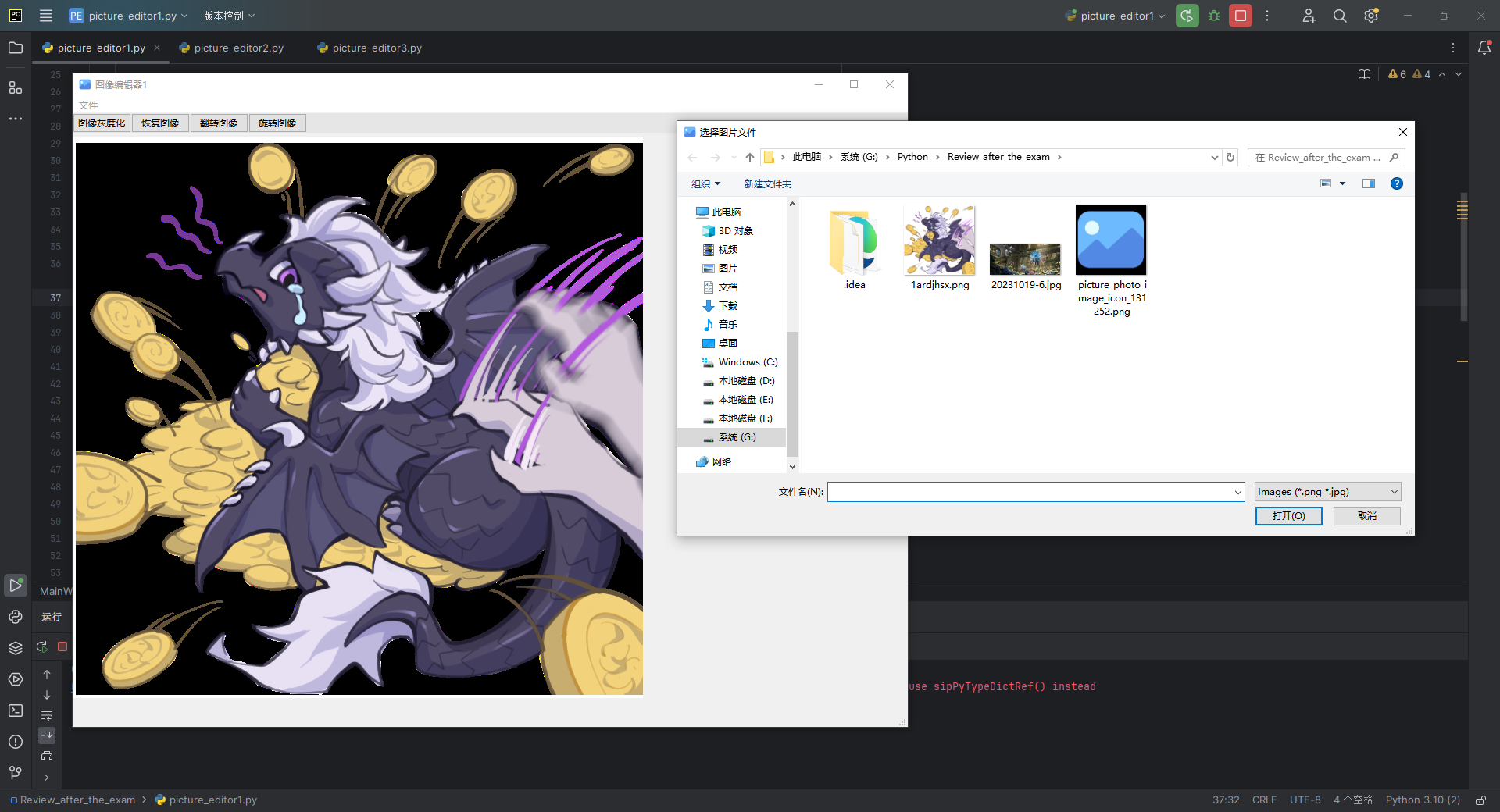The width and height of the screenshot is (1500, 812).
Task: Open the Project tool window folder icon
Action: pos(16,48)
